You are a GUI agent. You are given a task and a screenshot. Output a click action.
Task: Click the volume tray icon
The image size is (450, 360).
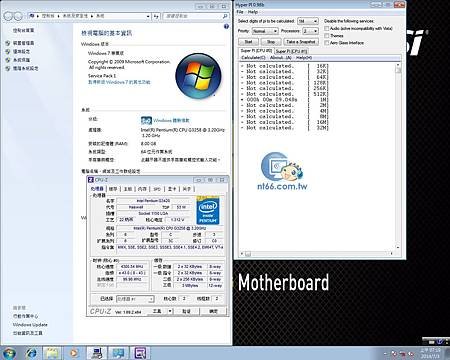411,353
